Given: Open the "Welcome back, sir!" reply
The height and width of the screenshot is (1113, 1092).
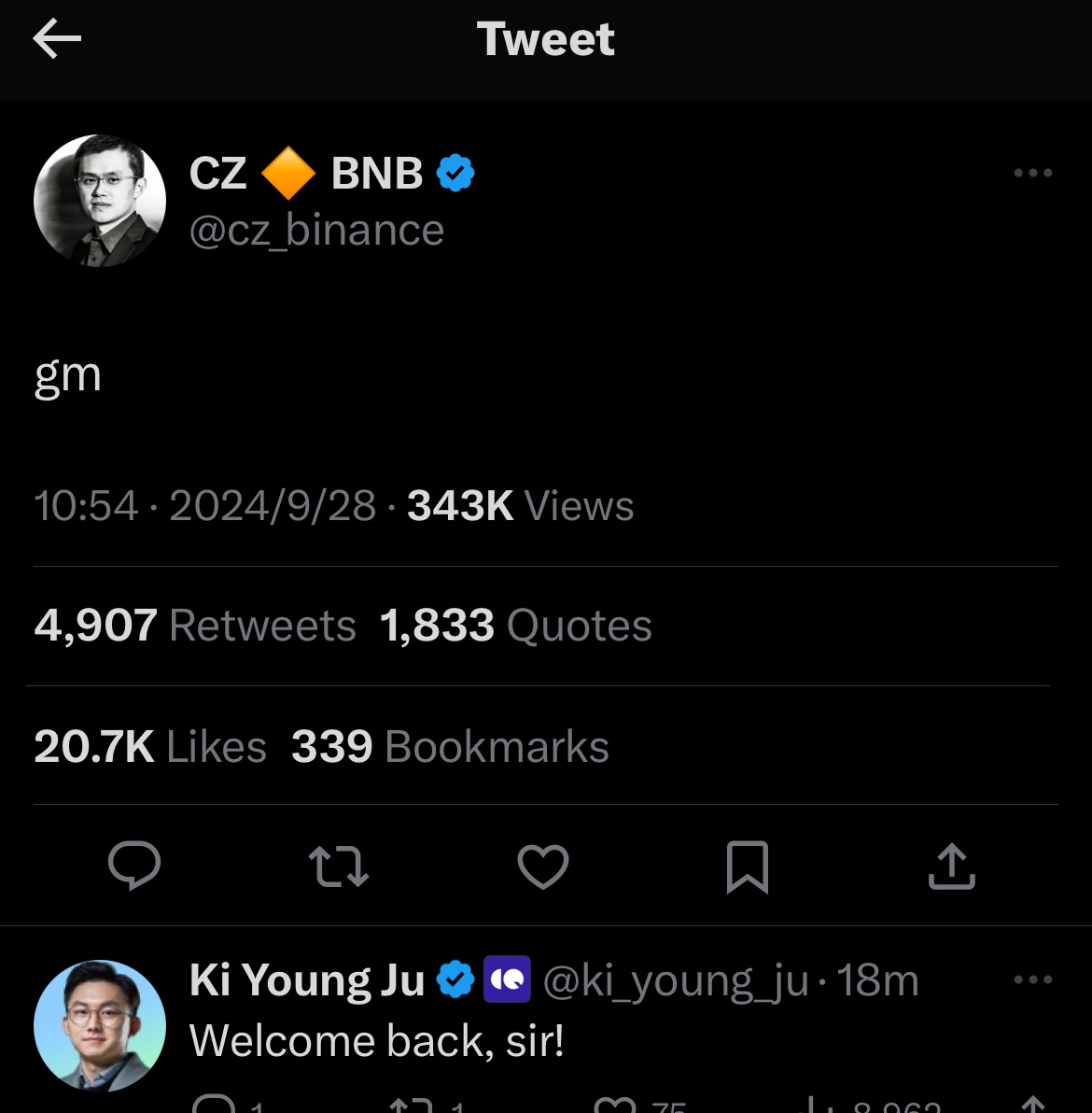Looking at the screenshot, I should (x=377, y=1040).
